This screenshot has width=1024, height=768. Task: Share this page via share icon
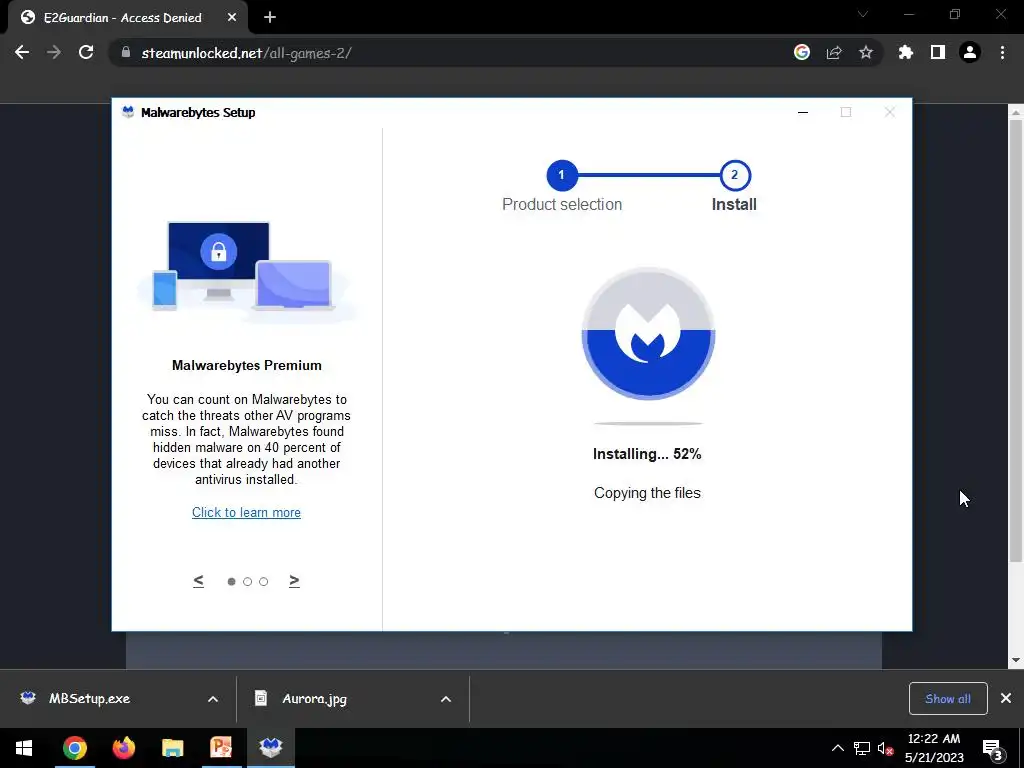[834, 52]
